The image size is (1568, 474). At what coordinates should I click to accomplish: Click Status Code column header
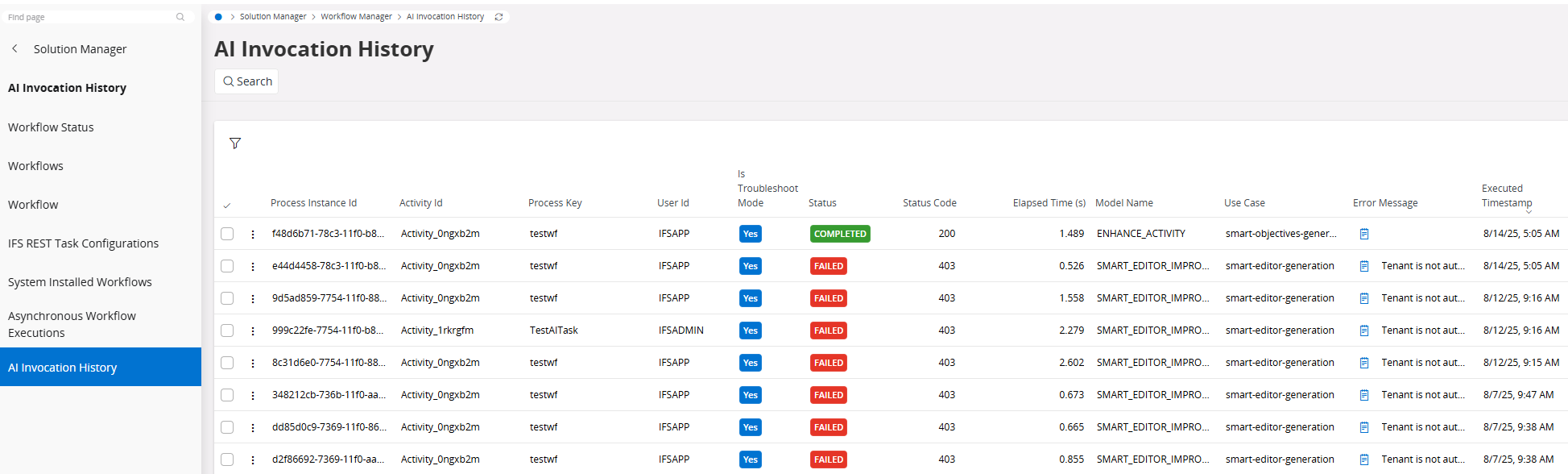929,203
